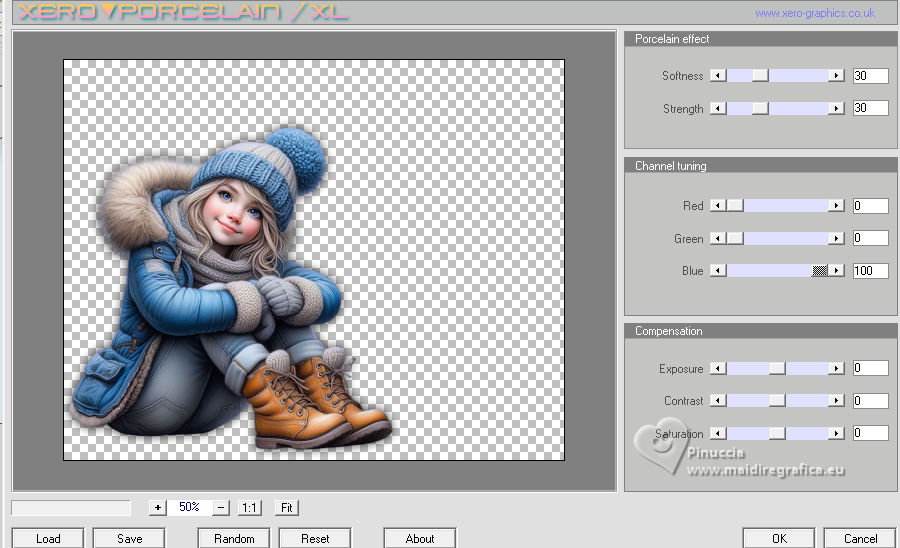The height and width of the screenshot is (548, 900).
Task: Confirm the effect with OK
Action: (779, 538)
